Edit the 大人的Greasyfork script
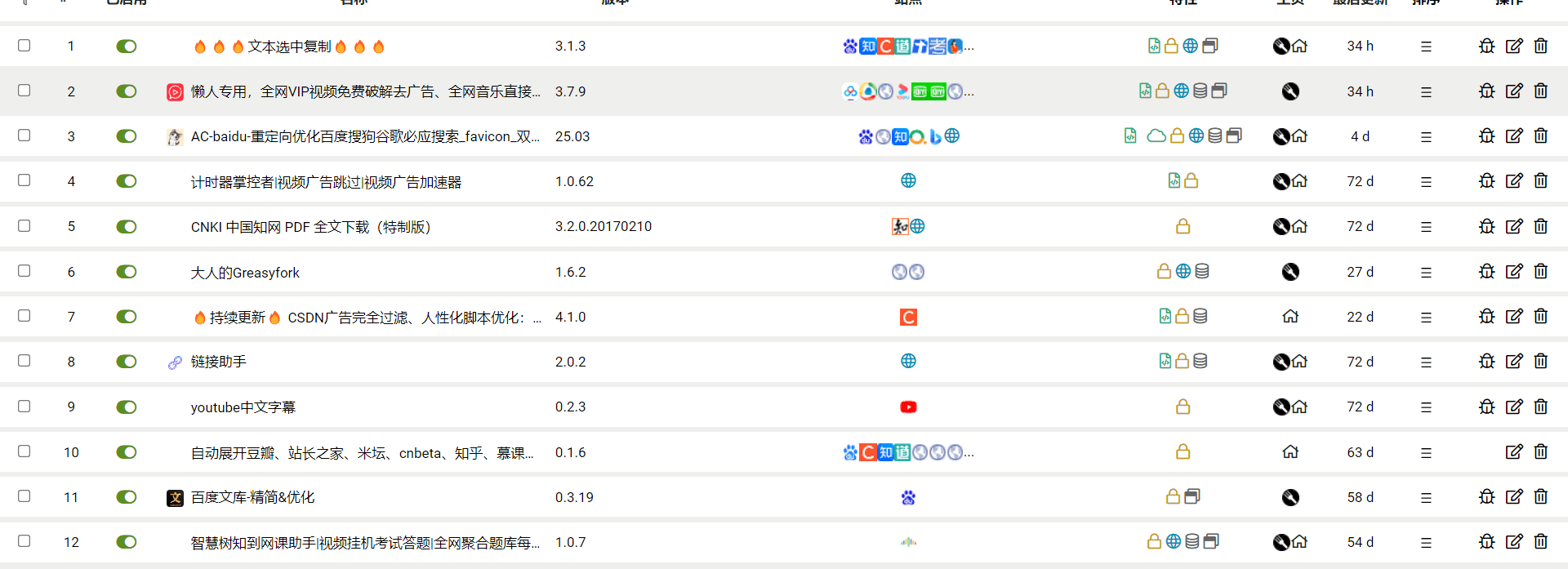 1514,271
